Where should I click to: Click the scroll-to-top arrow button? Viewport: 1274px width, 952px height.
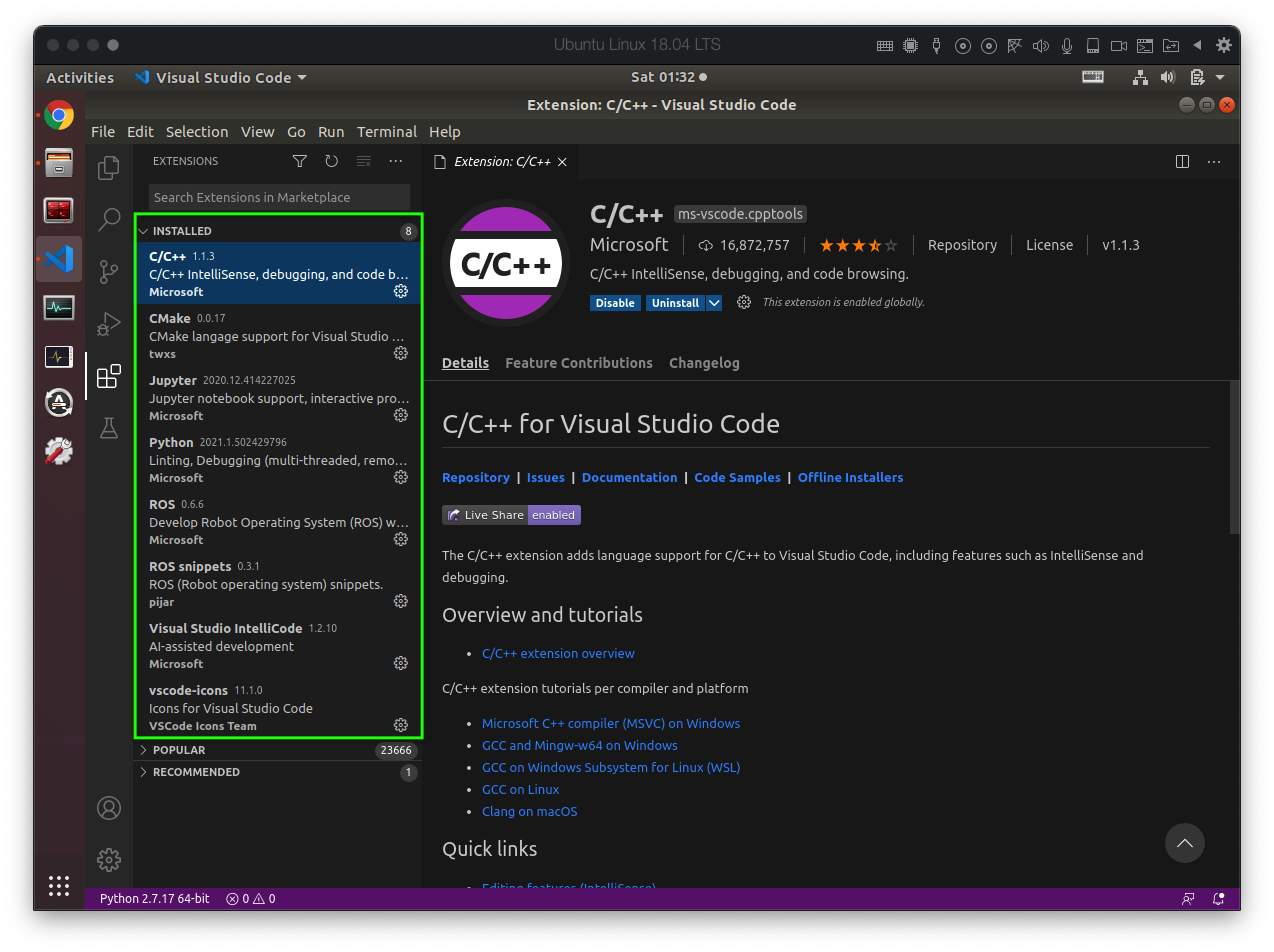pos(1185,843)
